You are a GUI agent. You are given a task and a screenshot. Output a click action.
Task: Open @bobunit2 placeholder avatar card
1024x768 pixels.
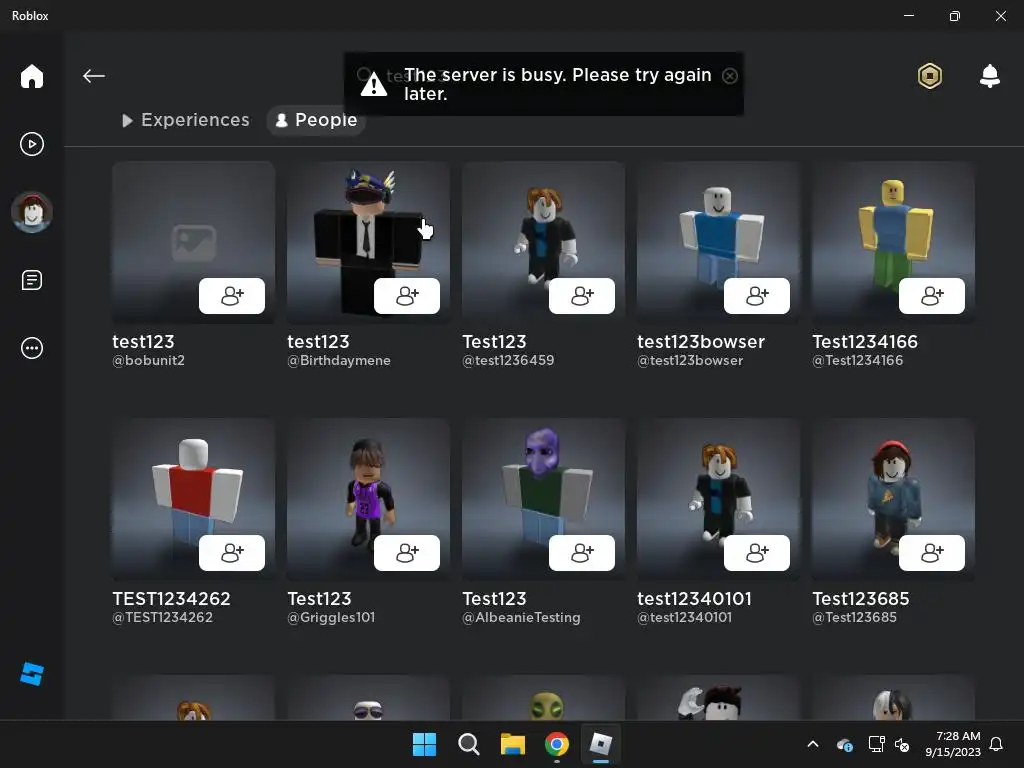tap(193, 242)
